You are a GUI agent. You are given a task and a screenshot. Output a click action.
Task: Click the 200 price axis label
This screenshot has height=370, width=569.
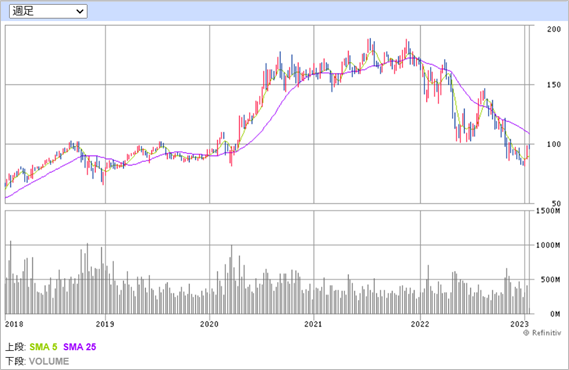pyautogui.click(x=554, y=29)
